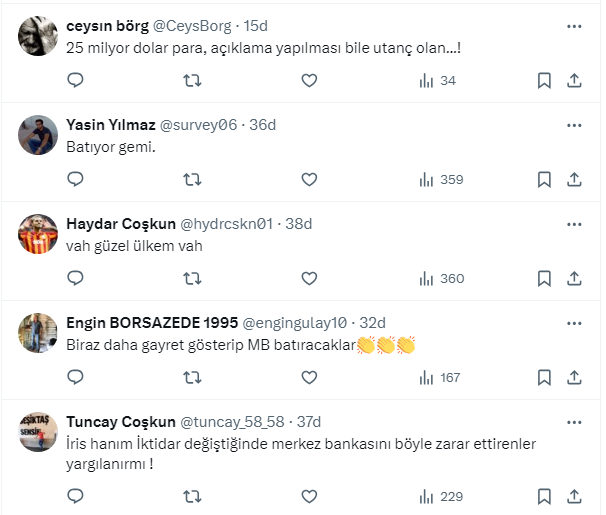
Task: Like Haydar Coşkun's tweet
Action: [x=309, y=279]
